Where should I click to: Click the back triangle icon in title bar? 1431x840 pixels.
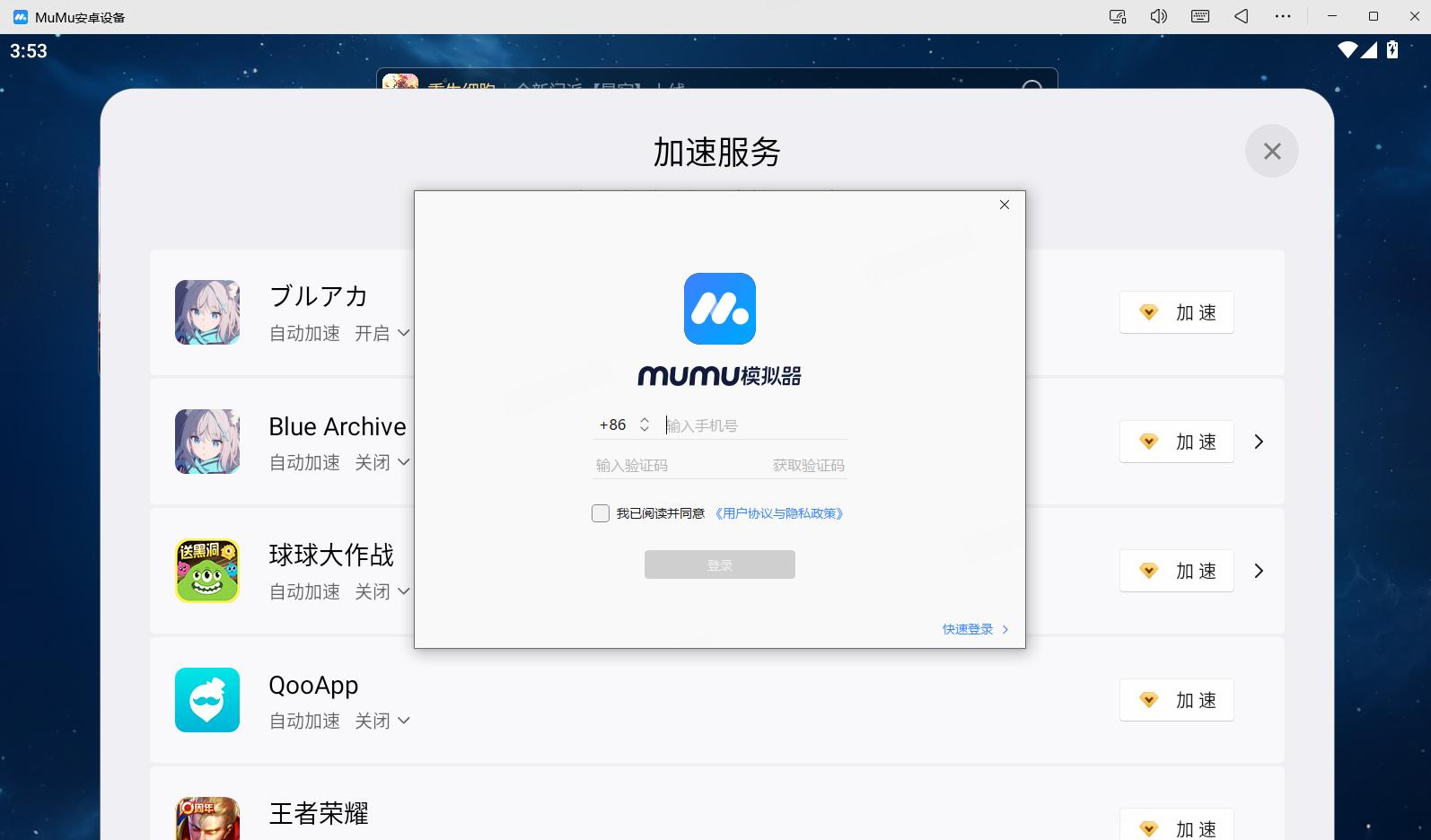[x=1242, y=16]
